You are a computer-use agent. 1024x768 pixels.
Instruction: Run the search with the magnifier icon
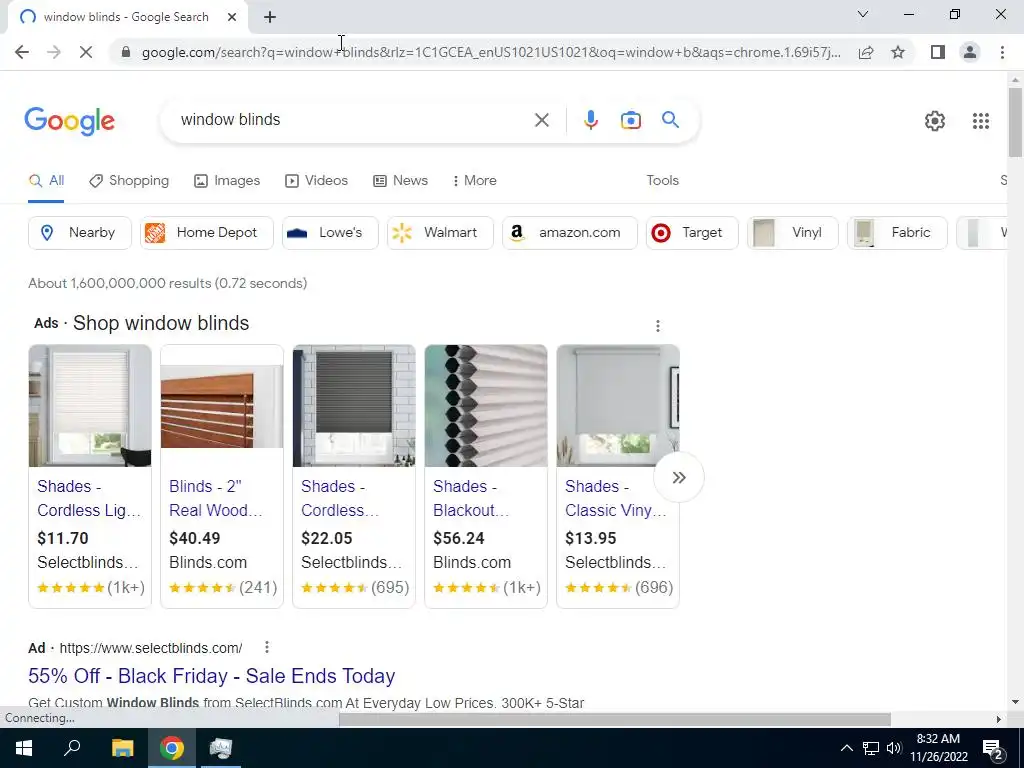pyautogui.click(x=670, y=120)
